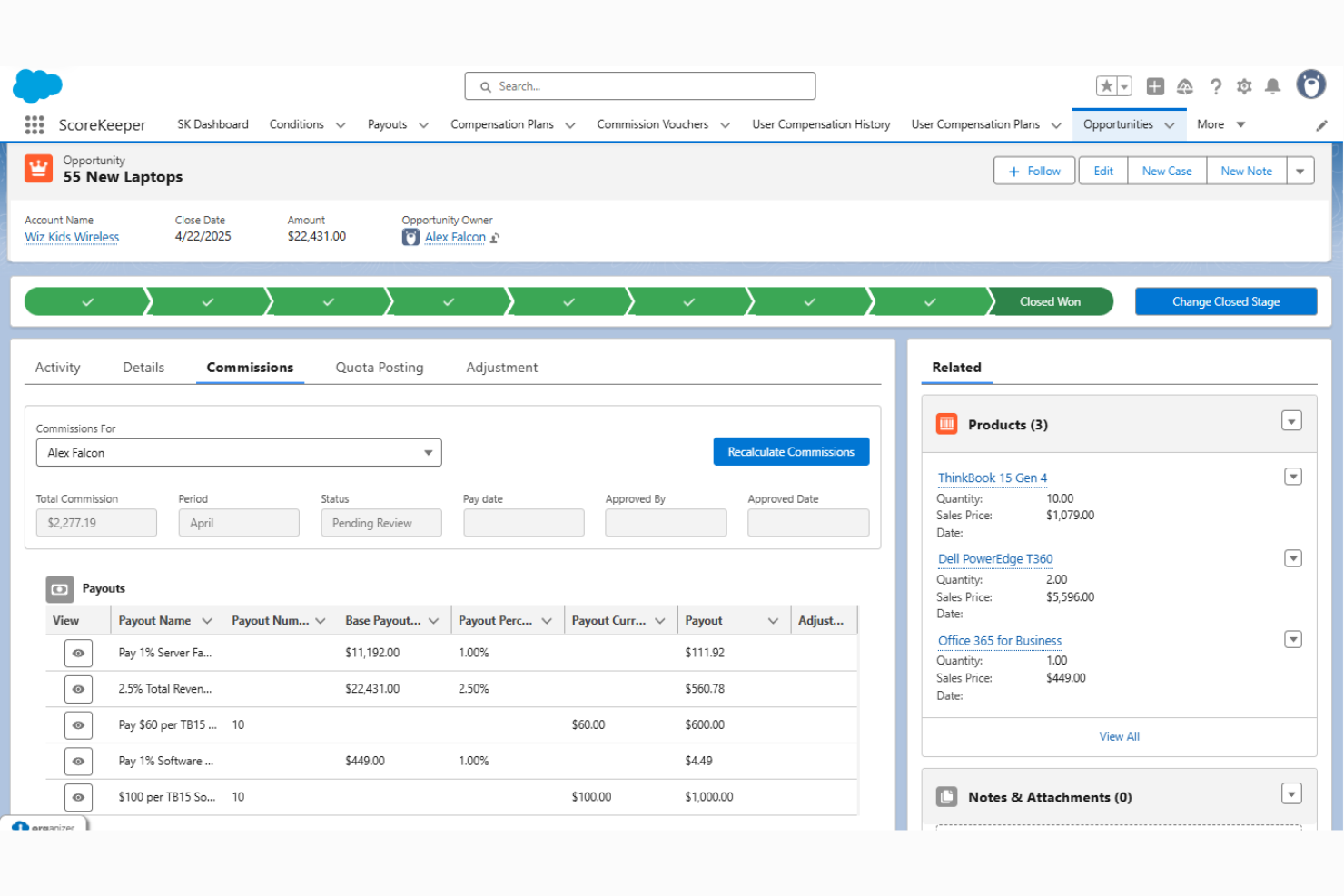Open the Payout Name column menu
1344x896 pixels.
tap(208, 620)
